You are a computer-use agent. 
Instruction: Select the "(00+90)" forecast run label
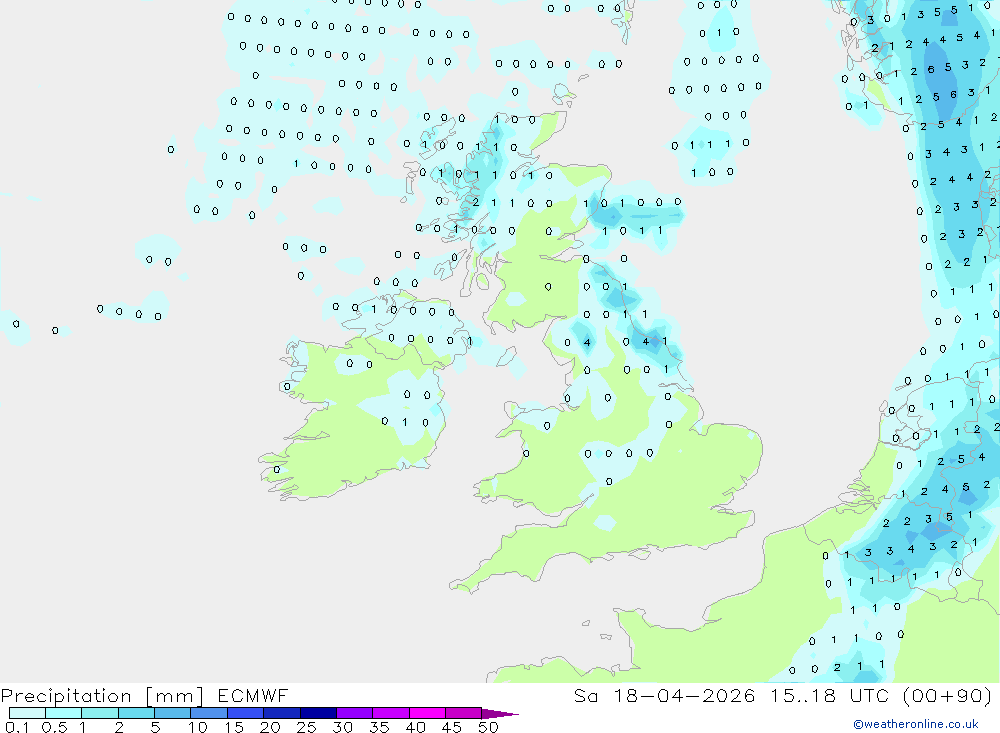(948, 695)
